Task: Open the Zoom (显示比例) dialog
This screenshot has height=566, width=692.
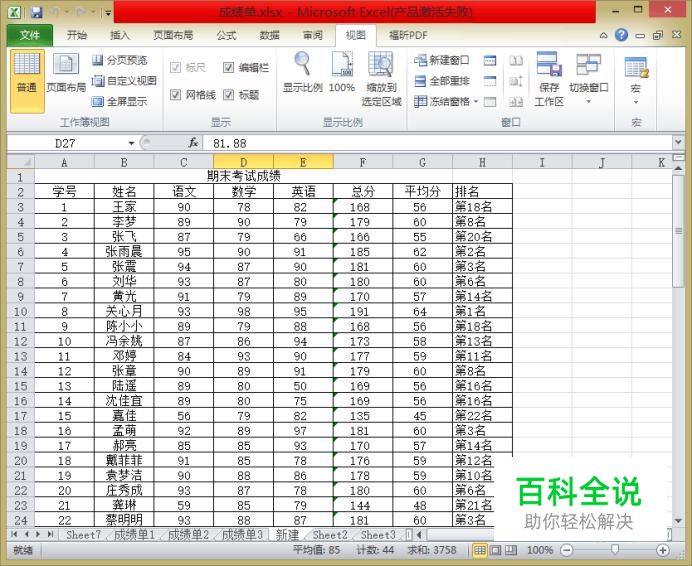Action: (x=303, y=73)
